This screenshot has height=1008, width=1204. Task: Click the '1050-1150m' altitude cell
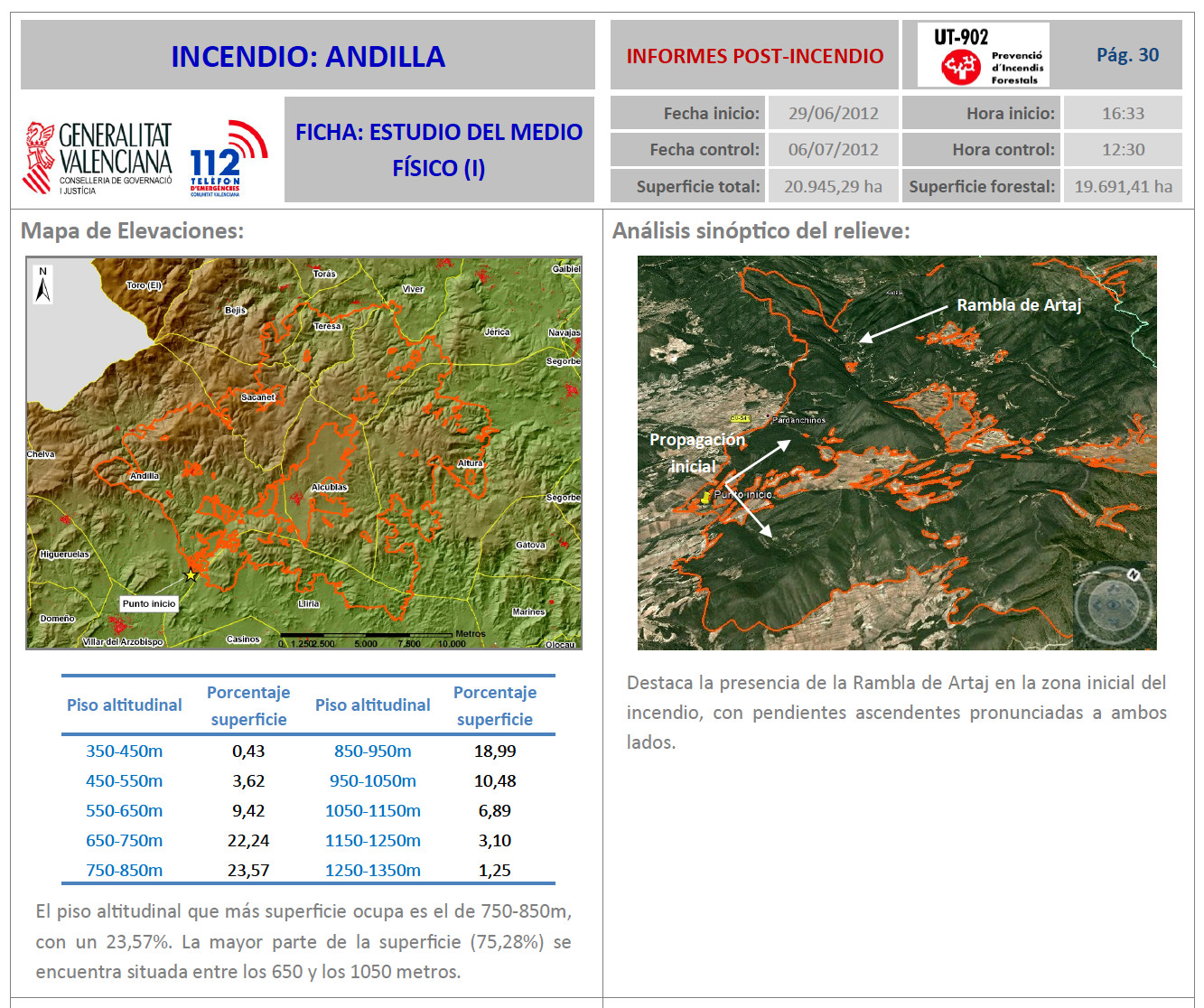[x=373, y=810]
